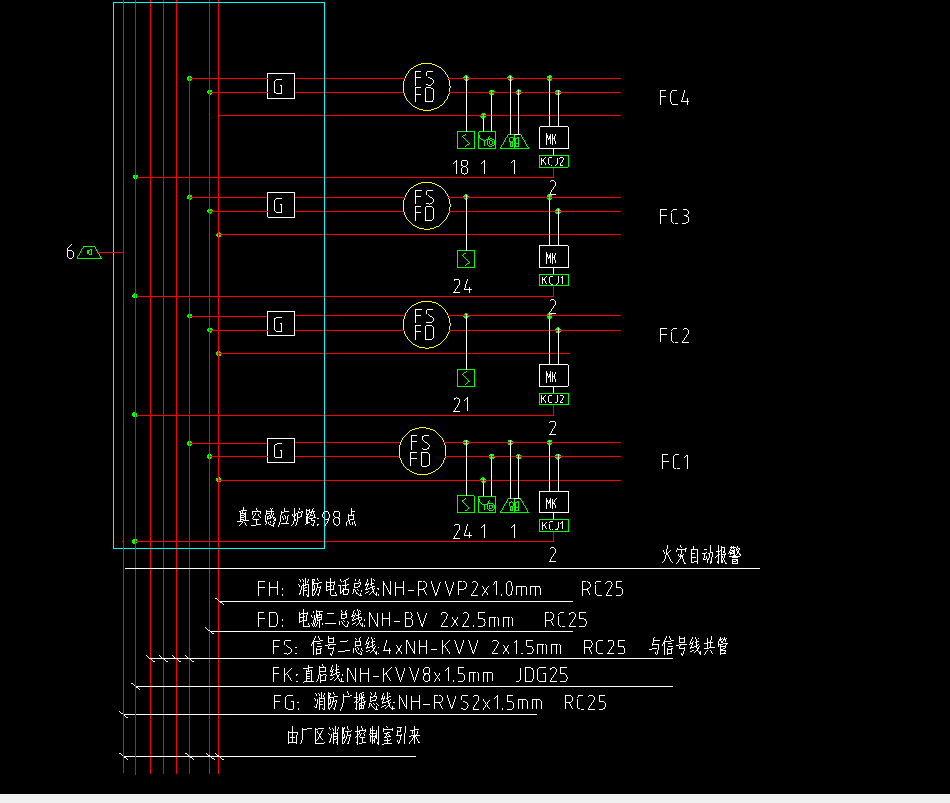Click the FD: 电源二总线 NH-BV 2x2.5mm note

385,619
